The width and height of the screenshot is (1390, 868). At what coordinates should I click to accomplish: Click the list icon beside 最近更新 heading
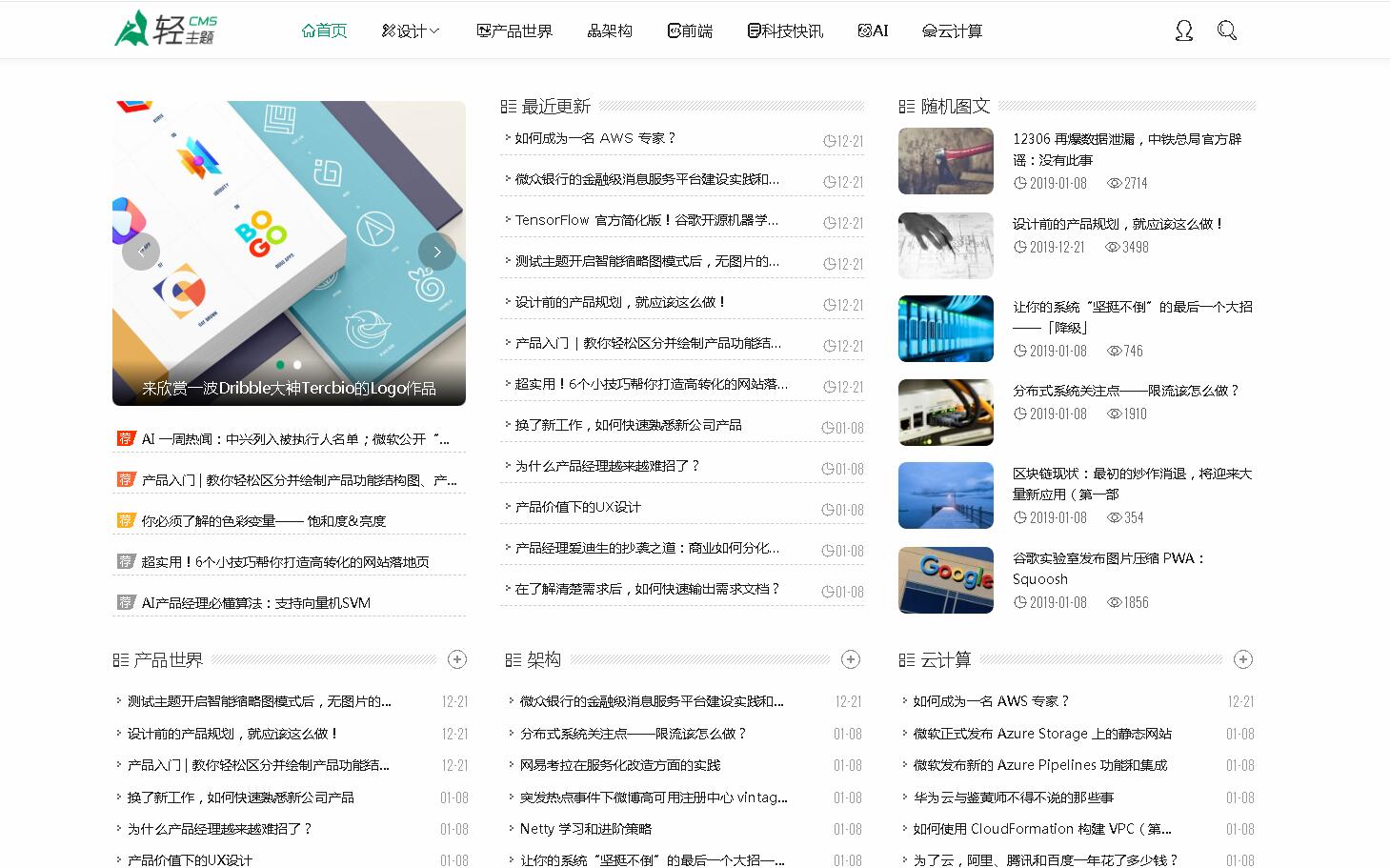point(506,106)
